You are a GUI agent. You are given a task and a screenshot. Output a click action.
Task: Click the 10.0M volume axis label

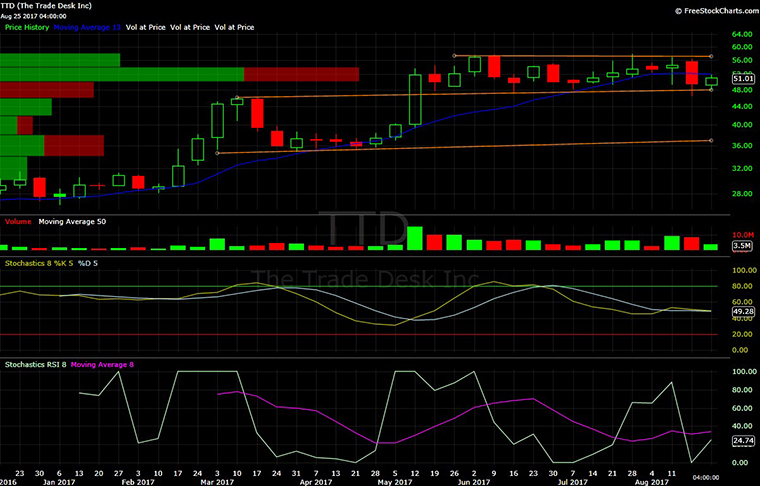[743, 235]
